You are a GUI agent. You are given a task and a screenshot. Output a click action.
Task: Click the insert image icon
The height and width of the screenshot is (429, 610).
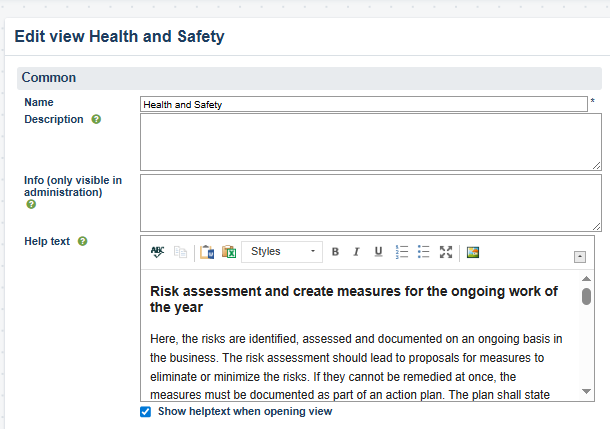[x=473, y=252]
